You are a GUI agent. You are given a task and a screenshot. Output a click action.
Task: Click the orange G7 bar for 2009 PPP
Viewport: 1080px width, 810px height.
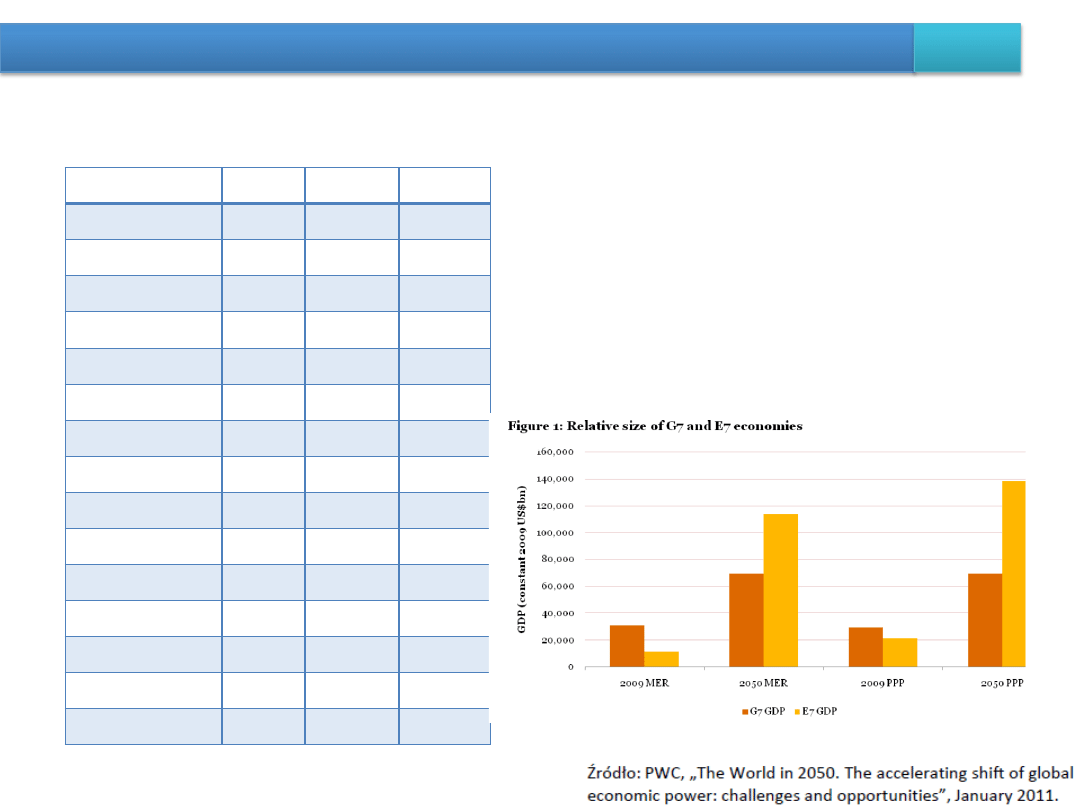click(x=866, y=646)
